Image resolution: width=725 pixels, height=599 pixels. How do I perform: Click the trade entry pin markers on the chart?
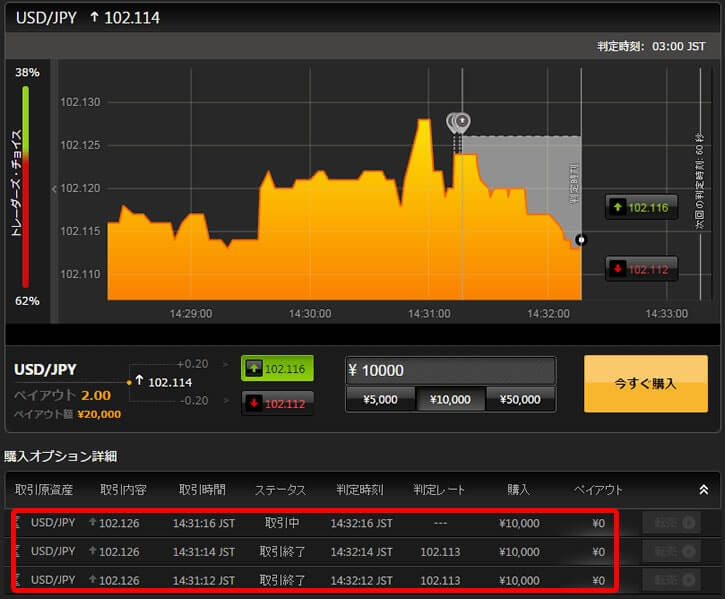click(x=458, y=123)
